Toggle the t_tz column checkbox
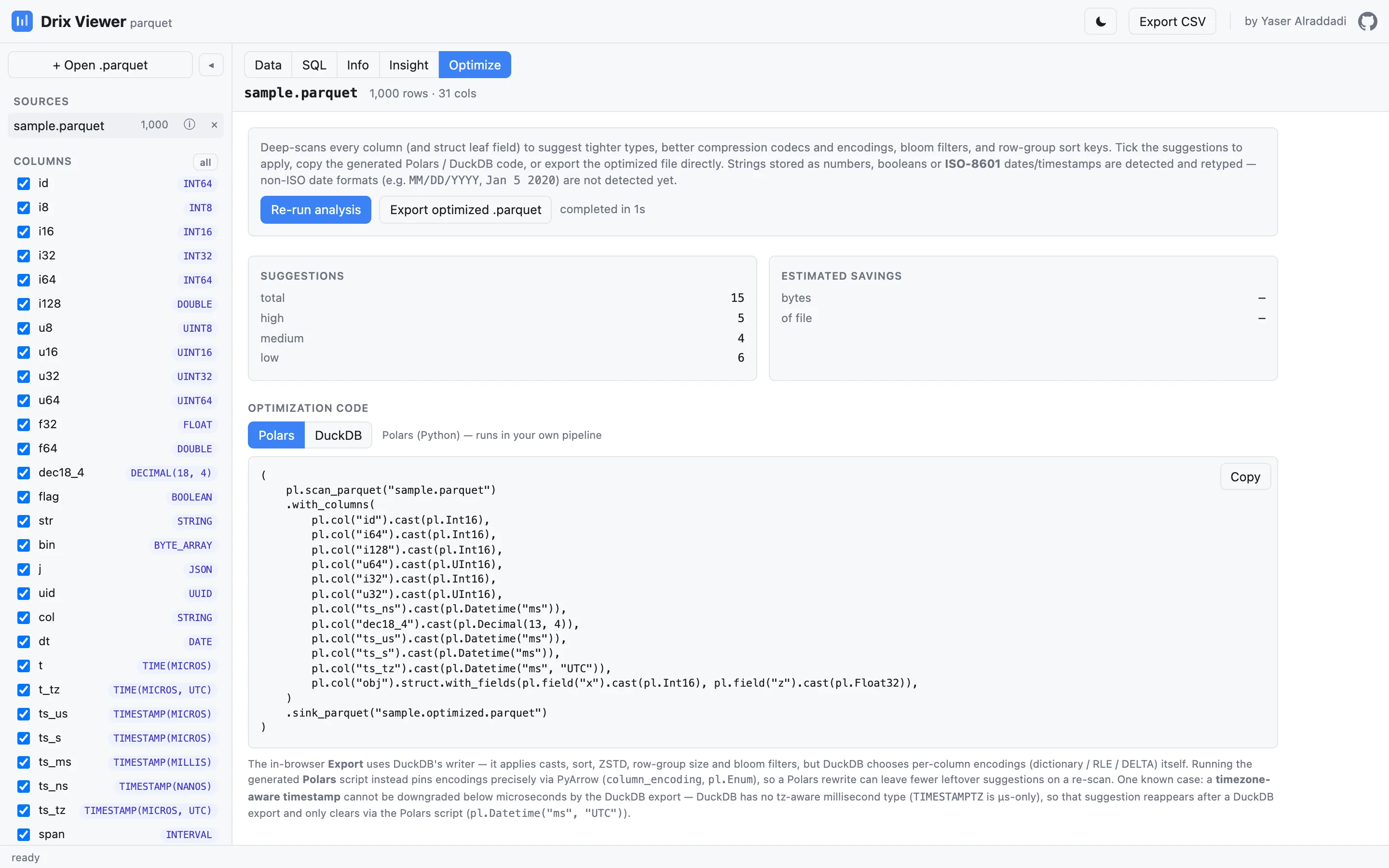The height and width of the screenshot is (868, 1389). click(24, 690)
